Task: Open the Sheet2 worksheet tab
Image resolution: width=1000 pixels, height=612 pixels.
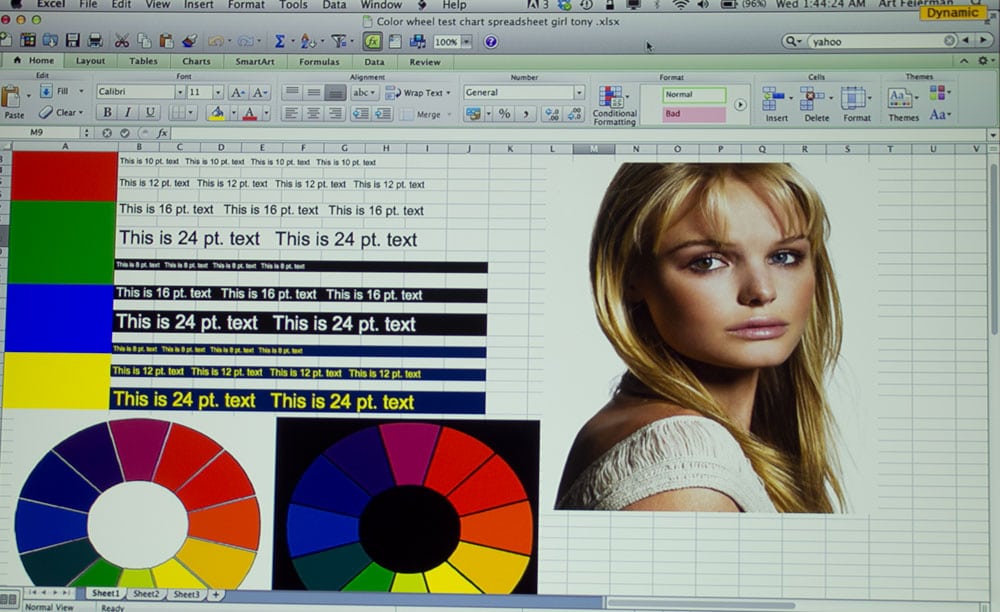Action: click(146, 594)
